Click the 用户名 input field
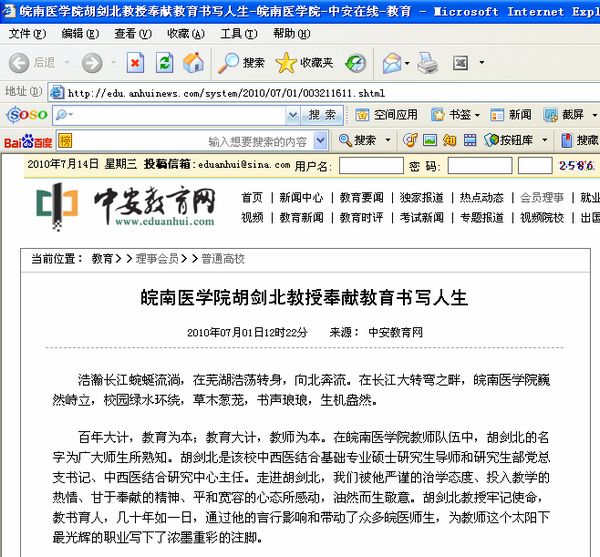This screenshot has height=557, width=600. coord(371,166)
